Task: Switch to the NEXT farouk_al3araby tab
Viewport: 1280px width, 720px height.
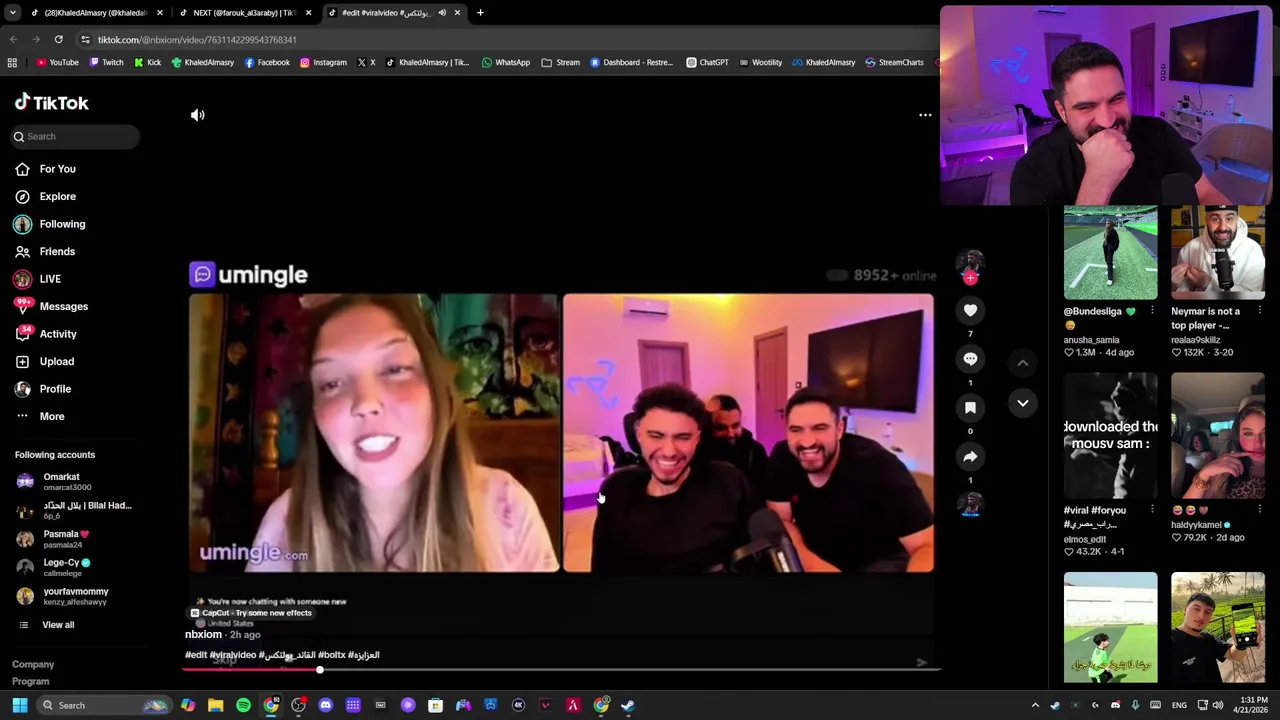Action: [243, 13]
